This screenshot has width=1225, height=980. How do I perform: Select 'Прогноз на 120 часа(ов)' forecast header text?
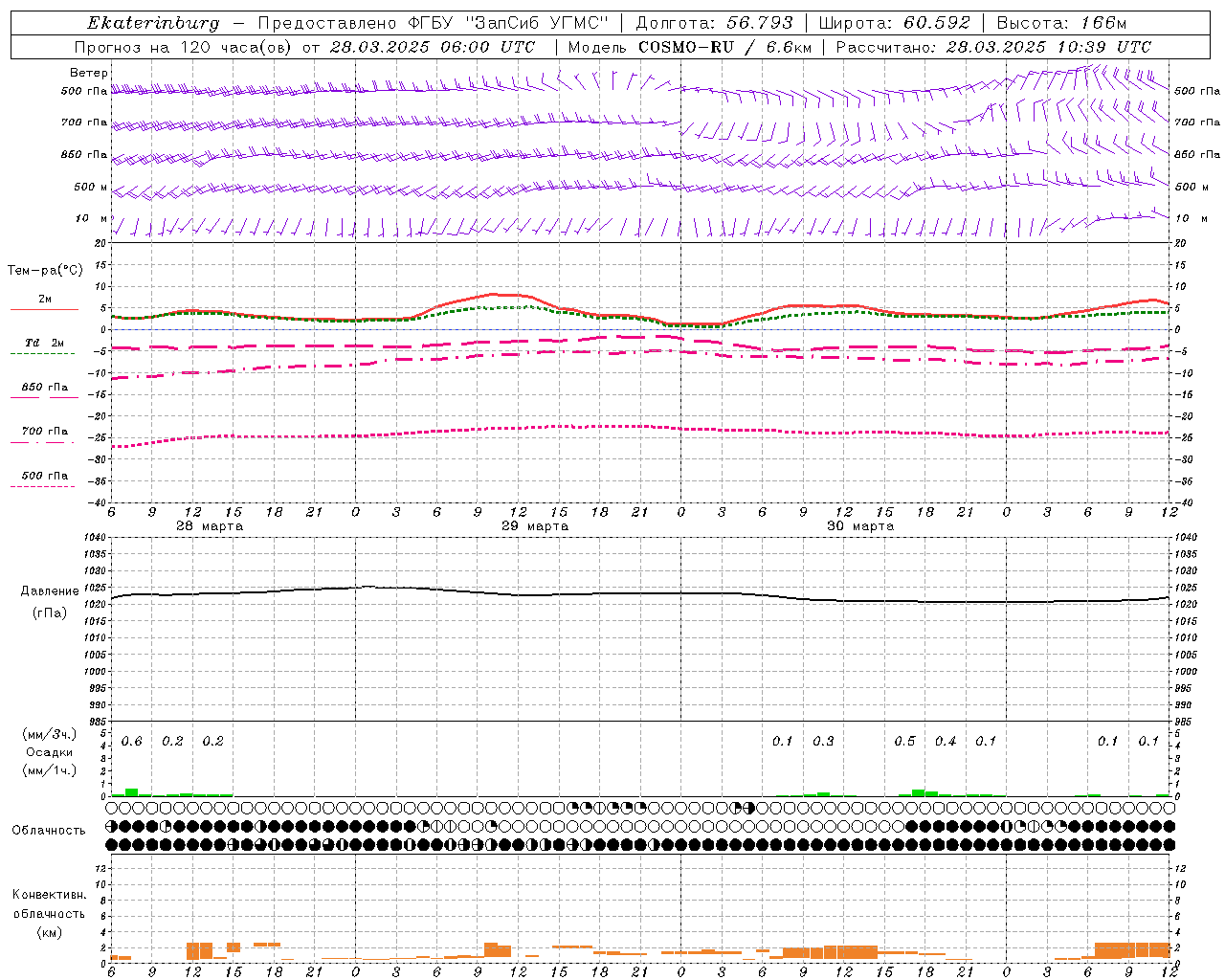185,47
